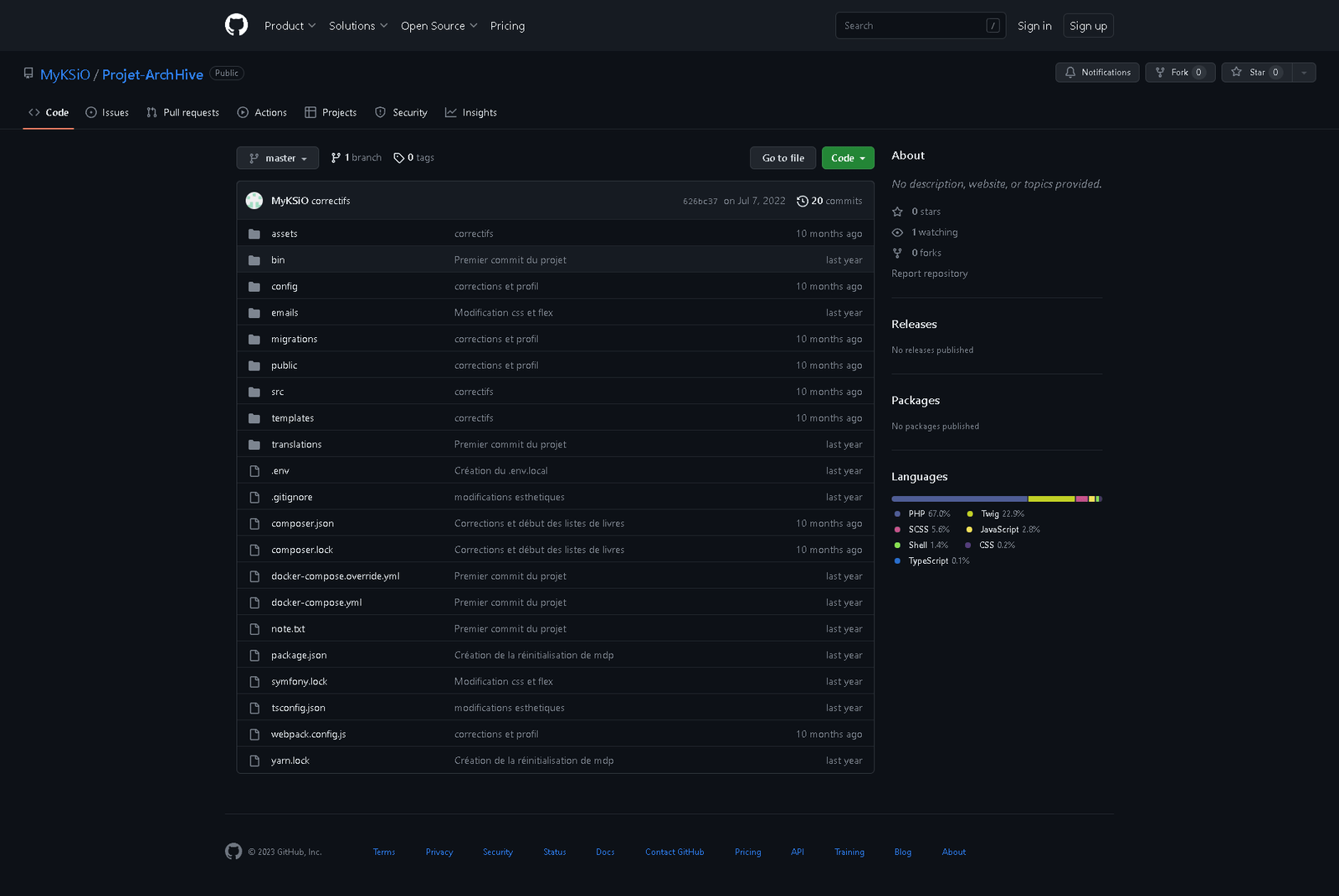Click the GitHub logo in the header
This screenshot has width=1339, height=896.
tap(236, 25)
